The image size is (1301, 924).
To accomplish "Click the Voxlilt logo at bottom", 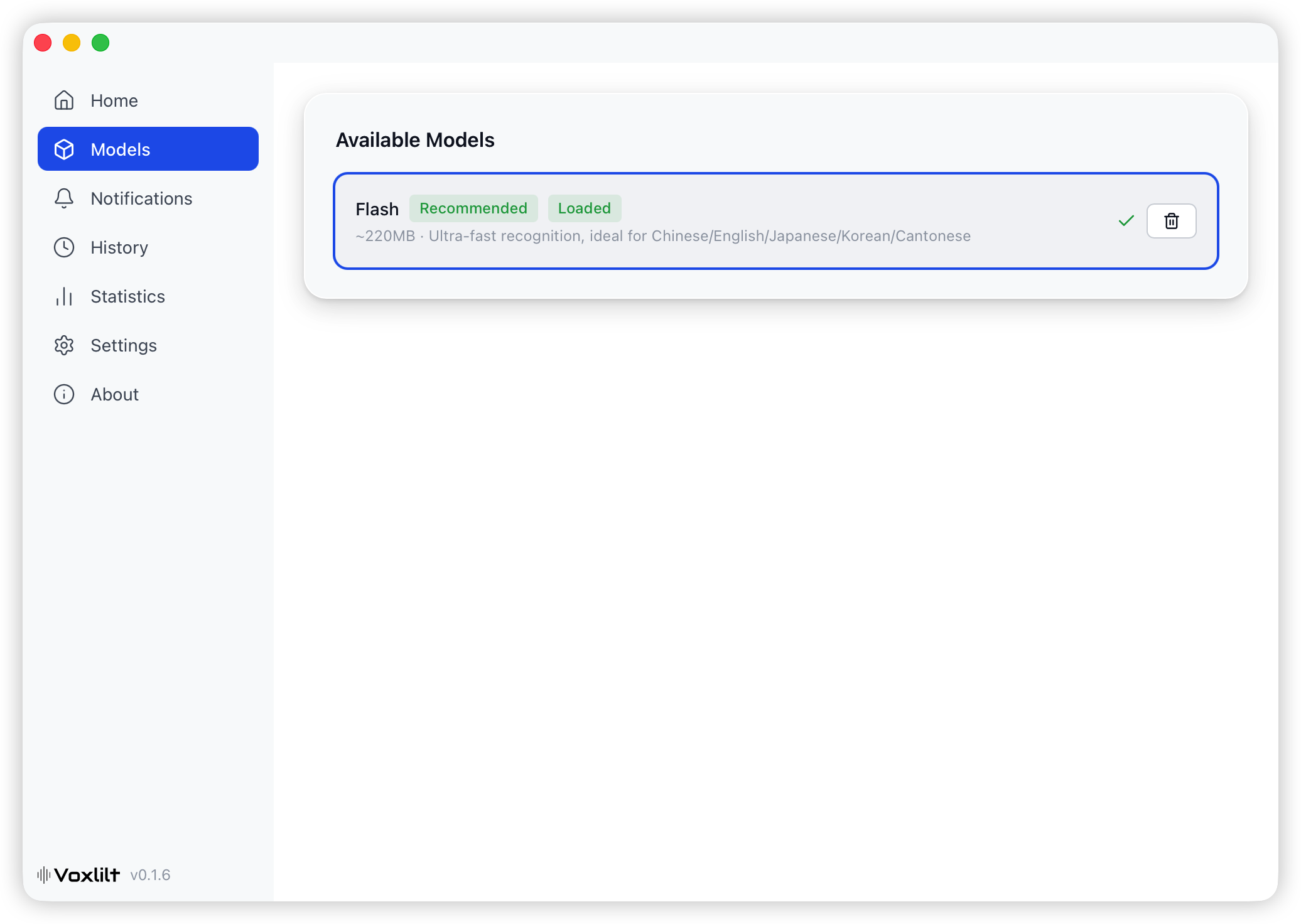I will point(79,874).
